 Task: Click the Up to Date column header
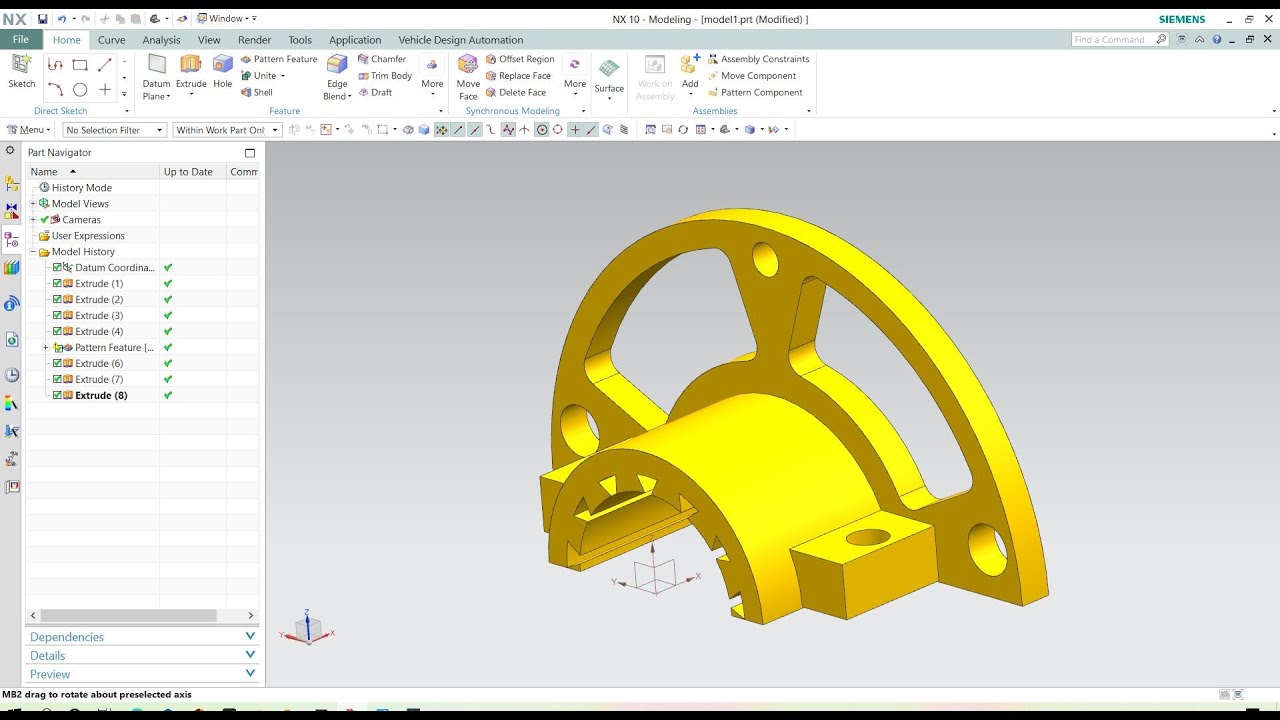pyautogui.click(x=193, y=172)
